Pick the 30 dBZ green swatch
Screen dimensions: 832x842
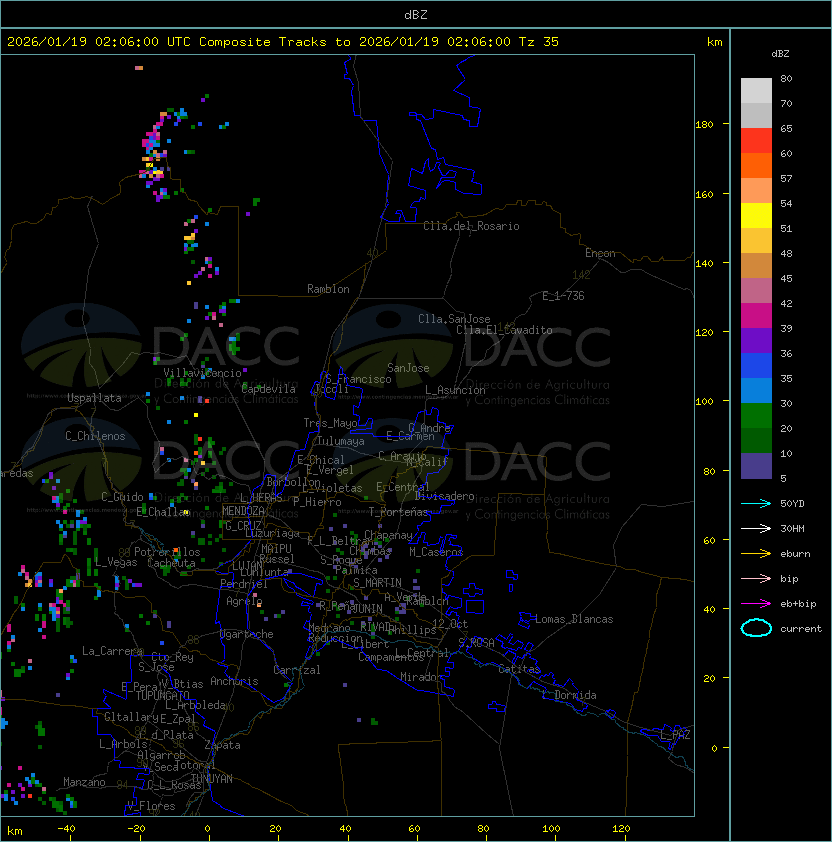pyautogui.click(x=756, y=415)
